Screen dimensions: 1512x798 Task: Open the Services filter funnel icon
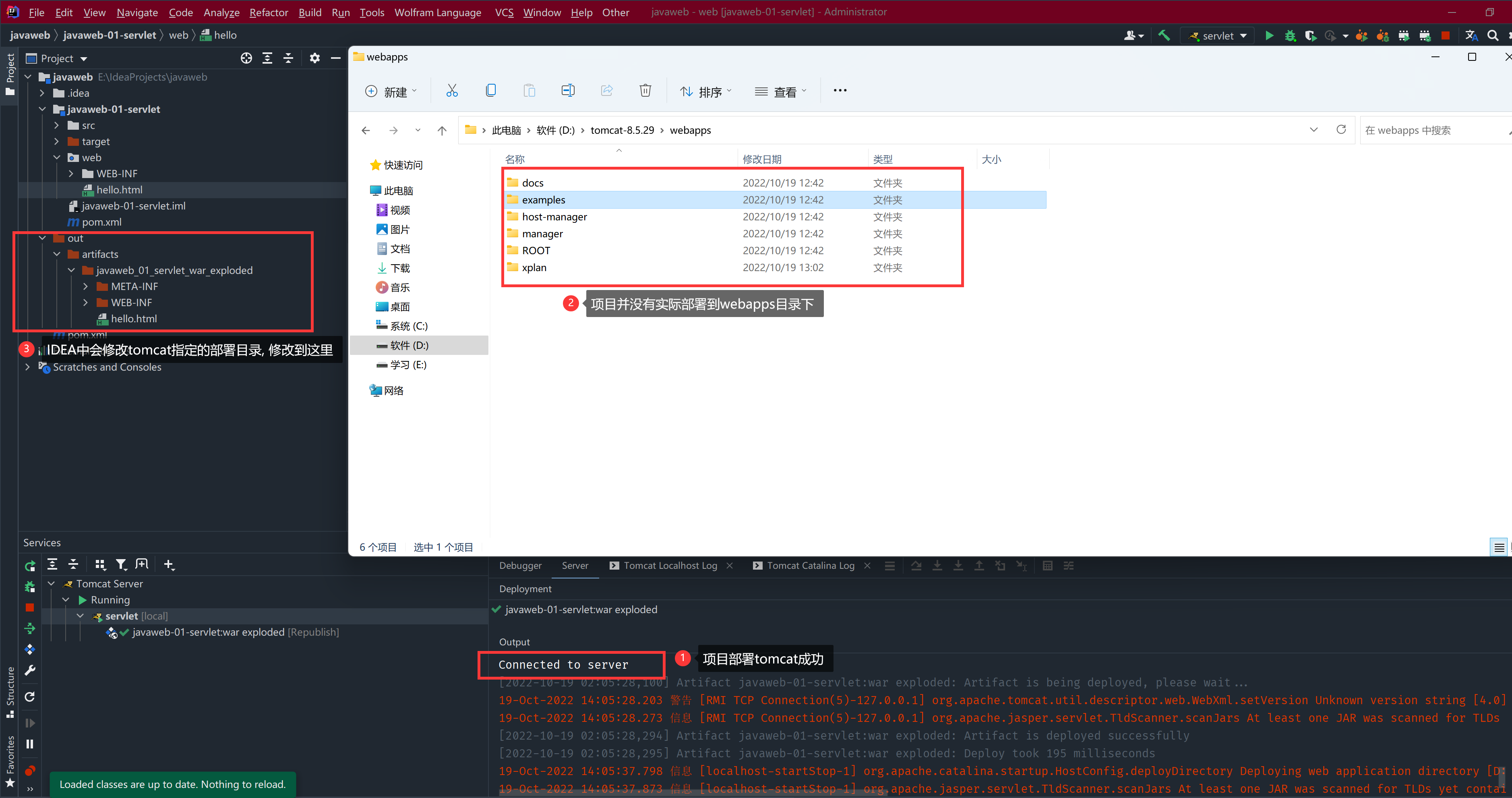(x=121, y=565)
